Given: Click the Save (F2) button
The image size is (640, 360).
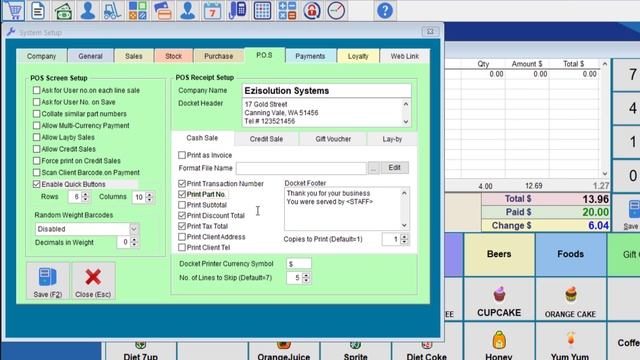Looking at the screenshot, I should [48, 281].
